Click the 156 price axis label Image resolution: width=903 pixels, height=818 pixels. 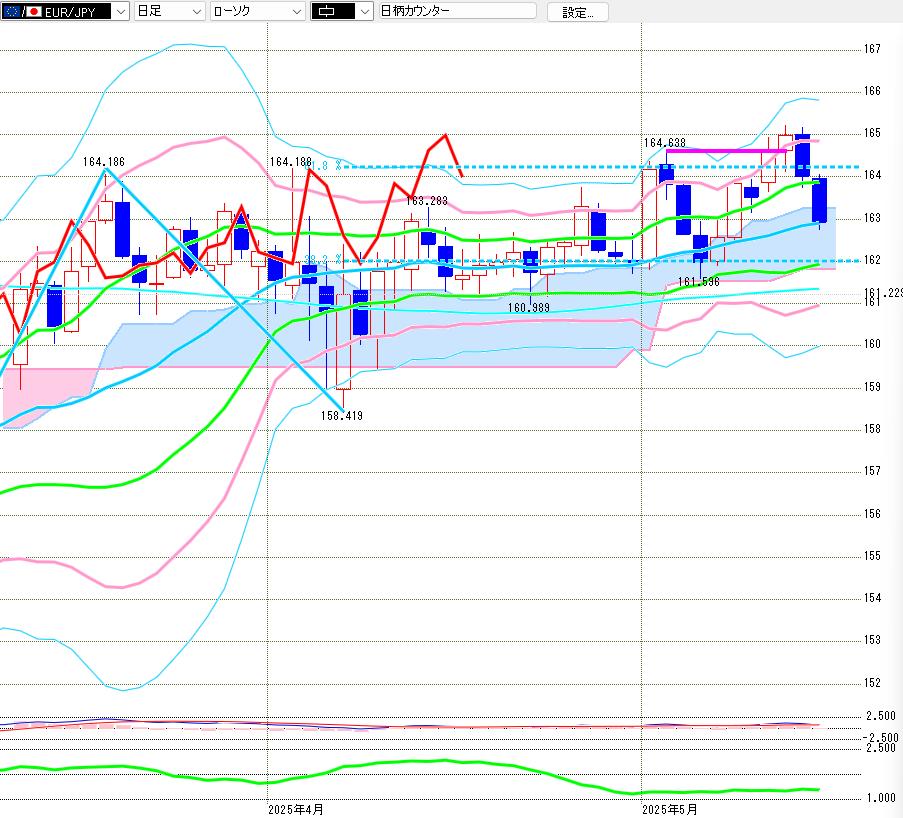(872, 513)
